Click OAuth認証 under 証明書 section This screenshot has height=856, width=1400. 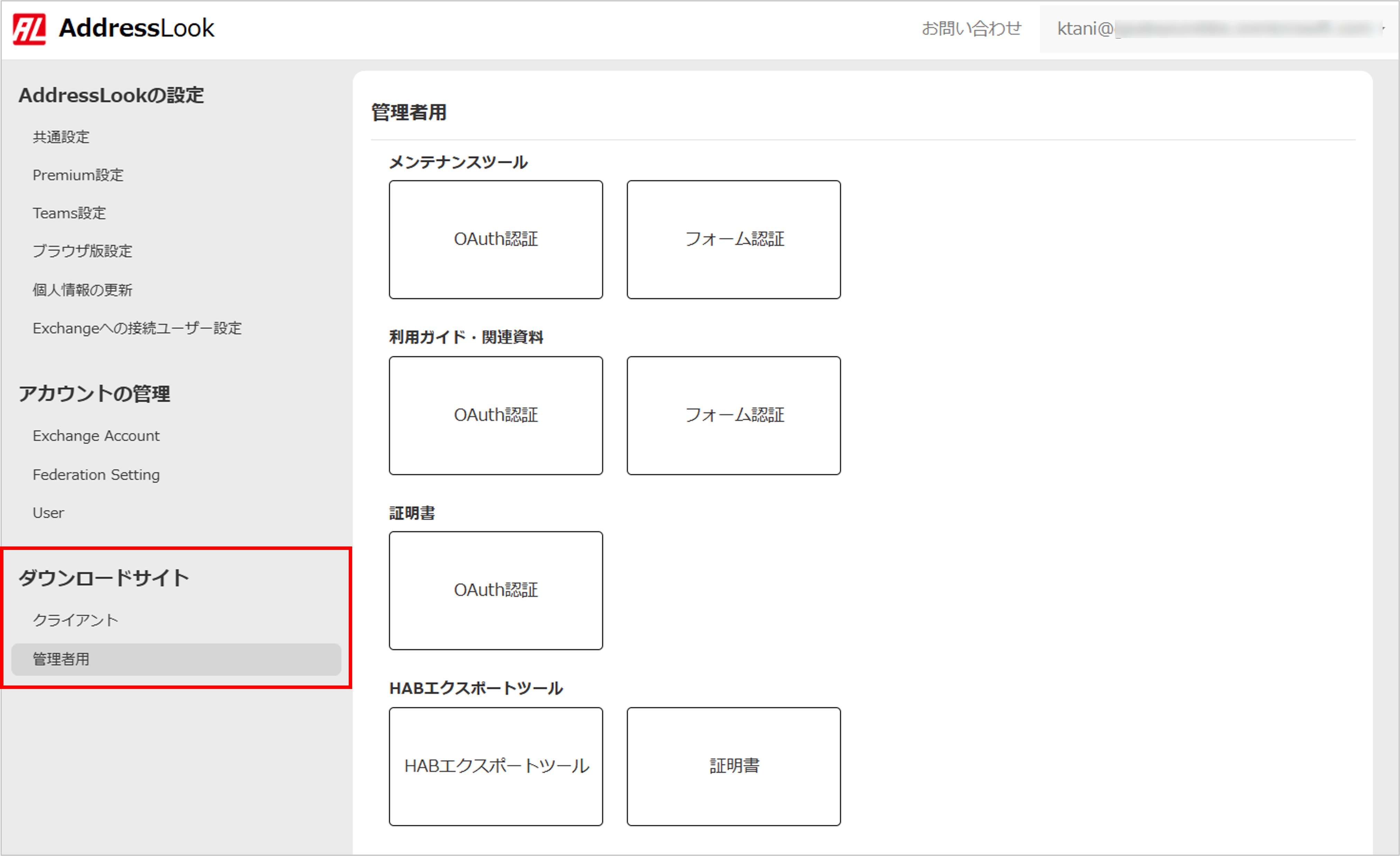coord(495,590)
